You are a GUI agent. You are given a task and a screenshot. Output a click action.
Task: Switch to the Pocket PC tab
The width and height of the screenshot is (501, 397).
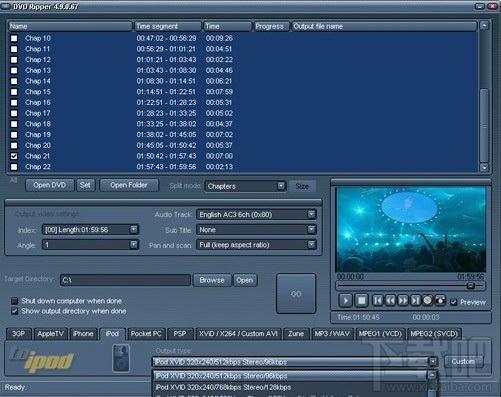[146, 334]
